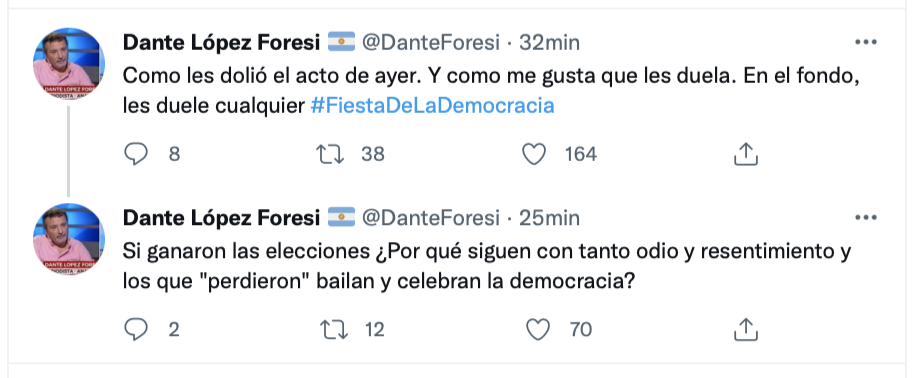Screen dimensions: 914x378
Task: Click the 32min timestamp of first tweet
Action: click(549, 43)
